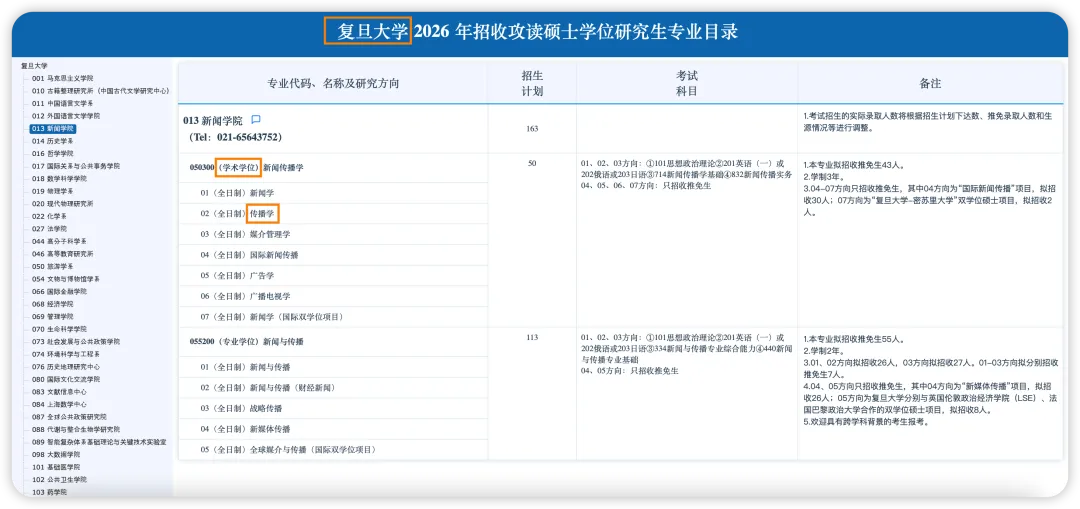Screen dimensions: 1080x509
Task: Open 014 历史学系 in the sidebar
Action: (52, 141)
